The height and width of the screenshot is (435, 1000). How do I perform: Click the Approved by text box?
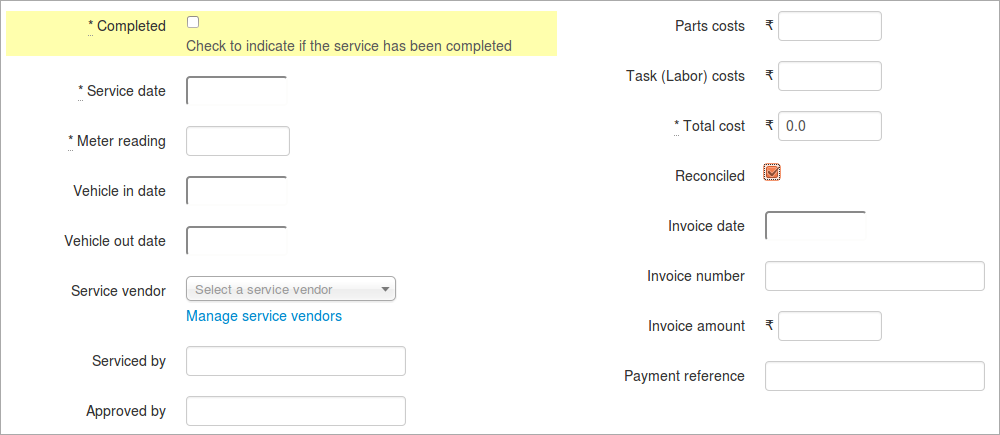(x=296, y=411)
